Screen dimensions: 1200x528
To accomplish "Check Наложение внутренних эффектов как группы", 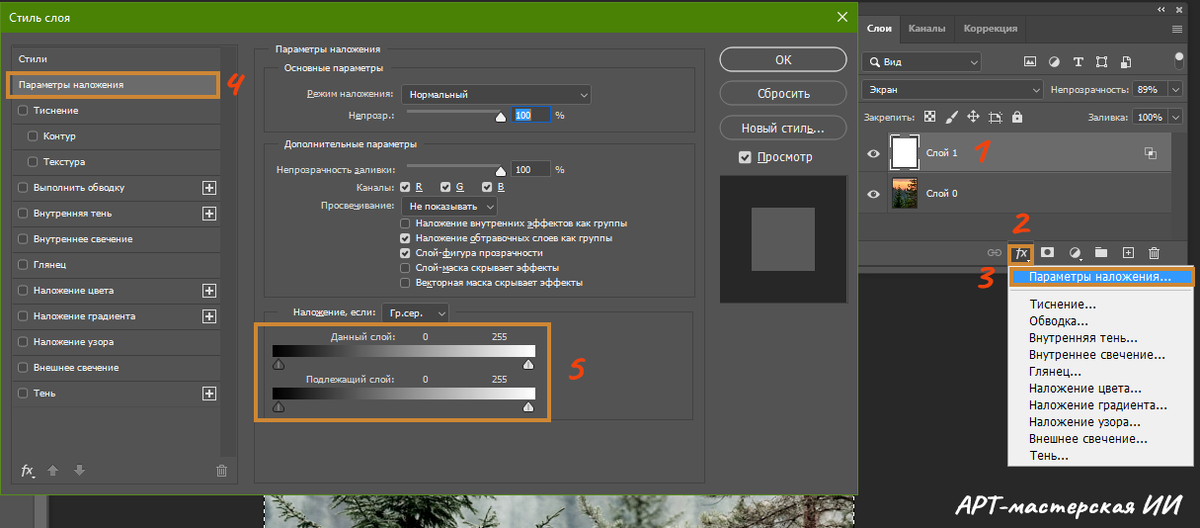I will coord(405,223).
